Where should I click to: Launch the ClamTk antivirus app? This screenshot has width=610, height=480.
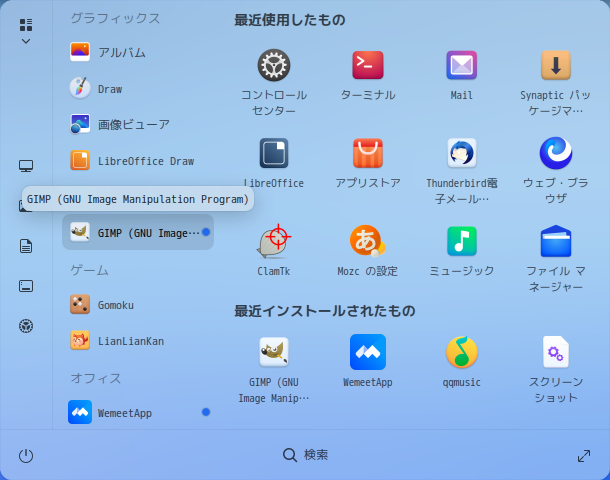pyautogui.click(x=274, y=241)
